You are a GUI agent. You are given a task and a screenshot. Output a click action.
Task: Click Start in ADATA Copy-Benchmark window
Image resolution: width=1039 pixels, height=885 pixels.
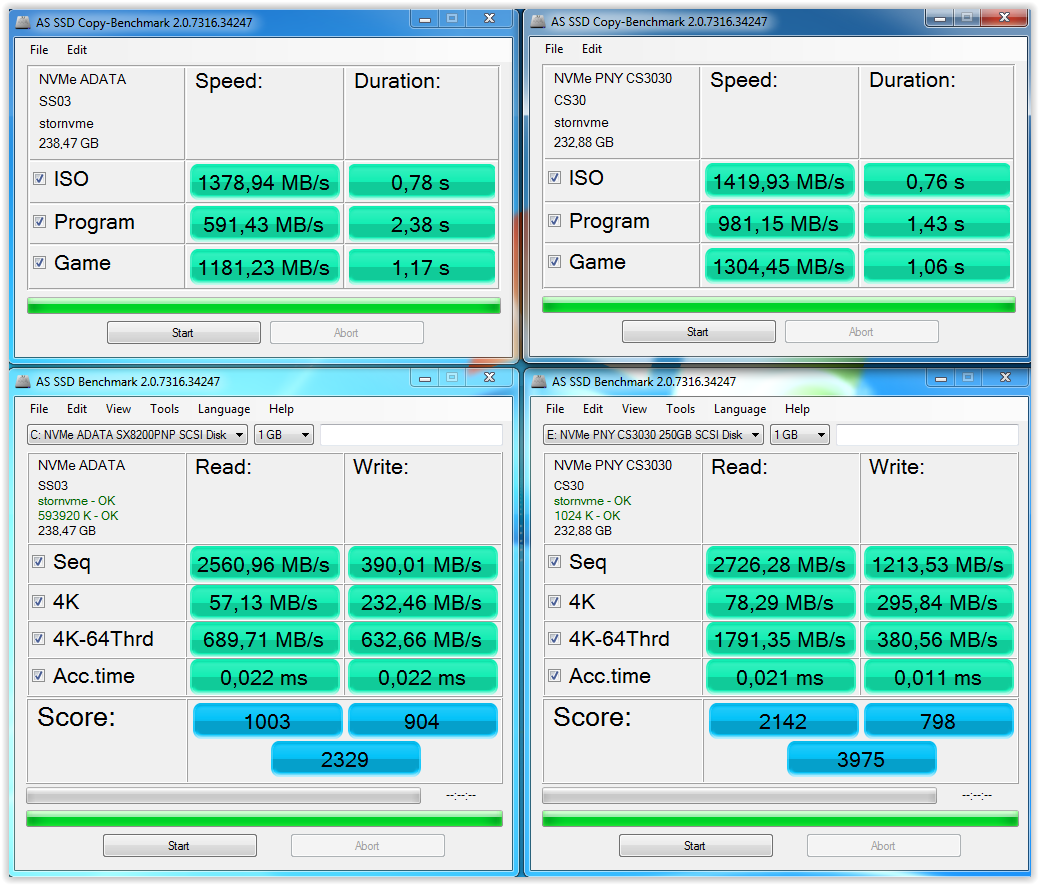184,333
